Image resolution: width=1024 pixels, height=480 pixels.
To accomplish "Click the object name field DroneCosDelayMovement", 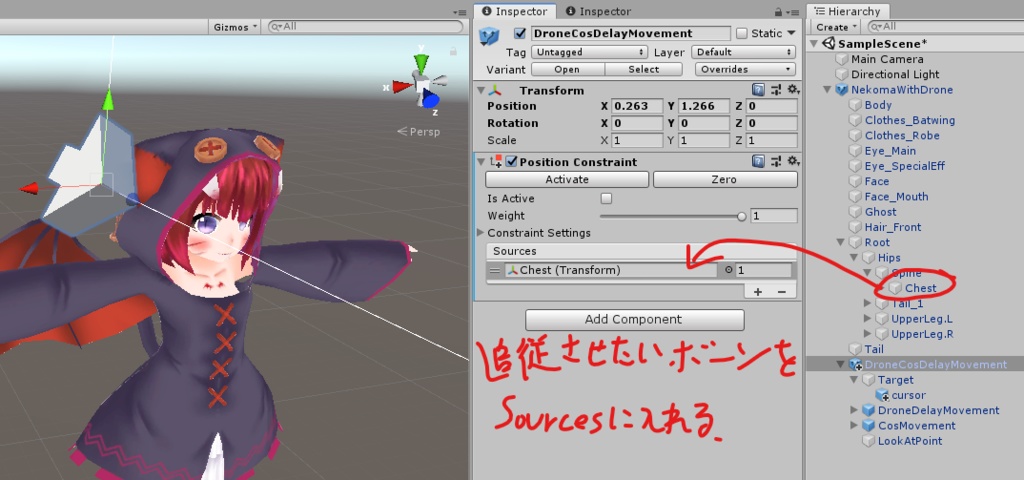I will (630, 33).
